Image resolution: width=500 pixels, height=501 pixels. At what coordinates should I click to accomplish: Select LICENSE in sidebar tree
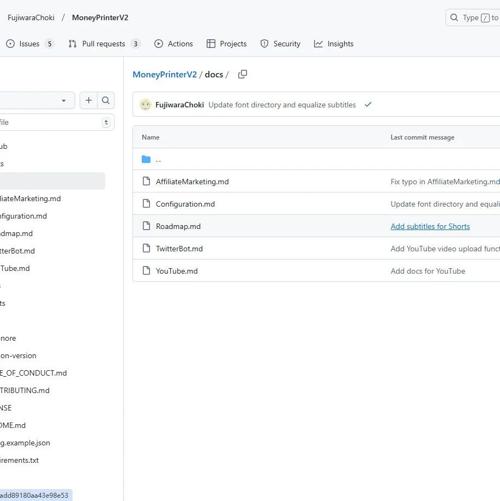pos(6,408)
